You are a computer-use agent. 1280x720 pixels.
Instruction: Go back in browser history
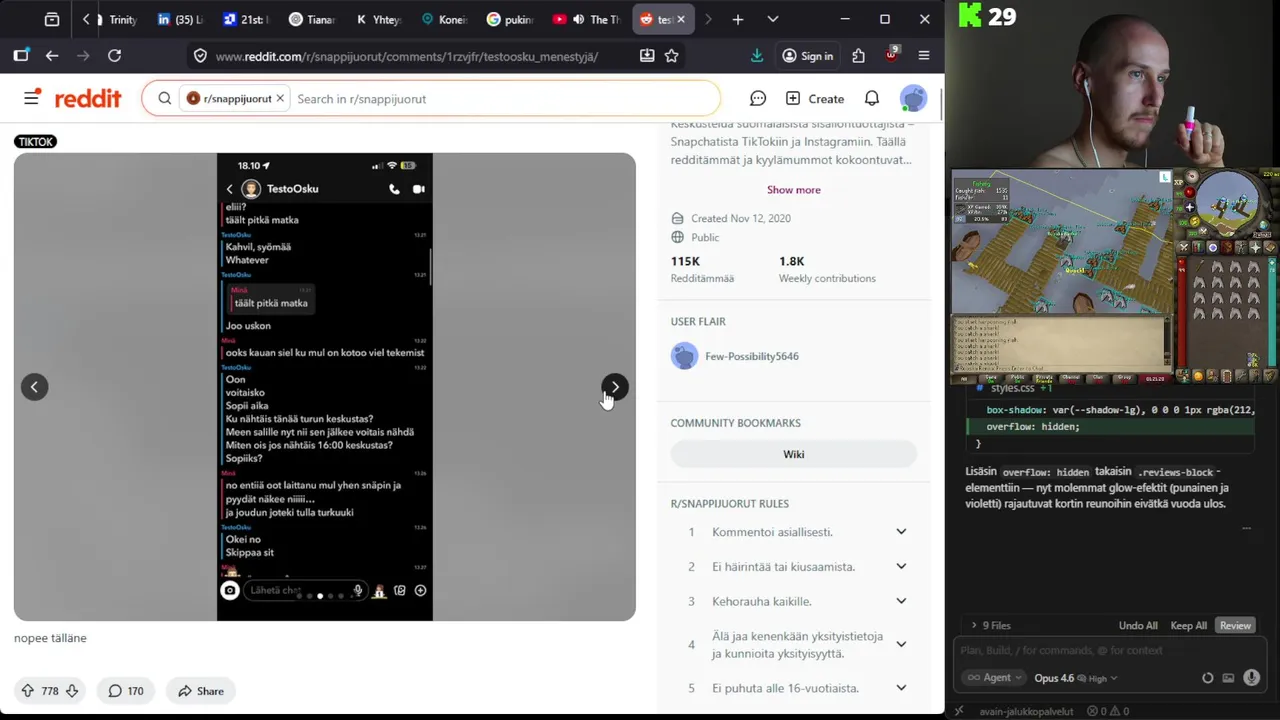coord(52,56)
